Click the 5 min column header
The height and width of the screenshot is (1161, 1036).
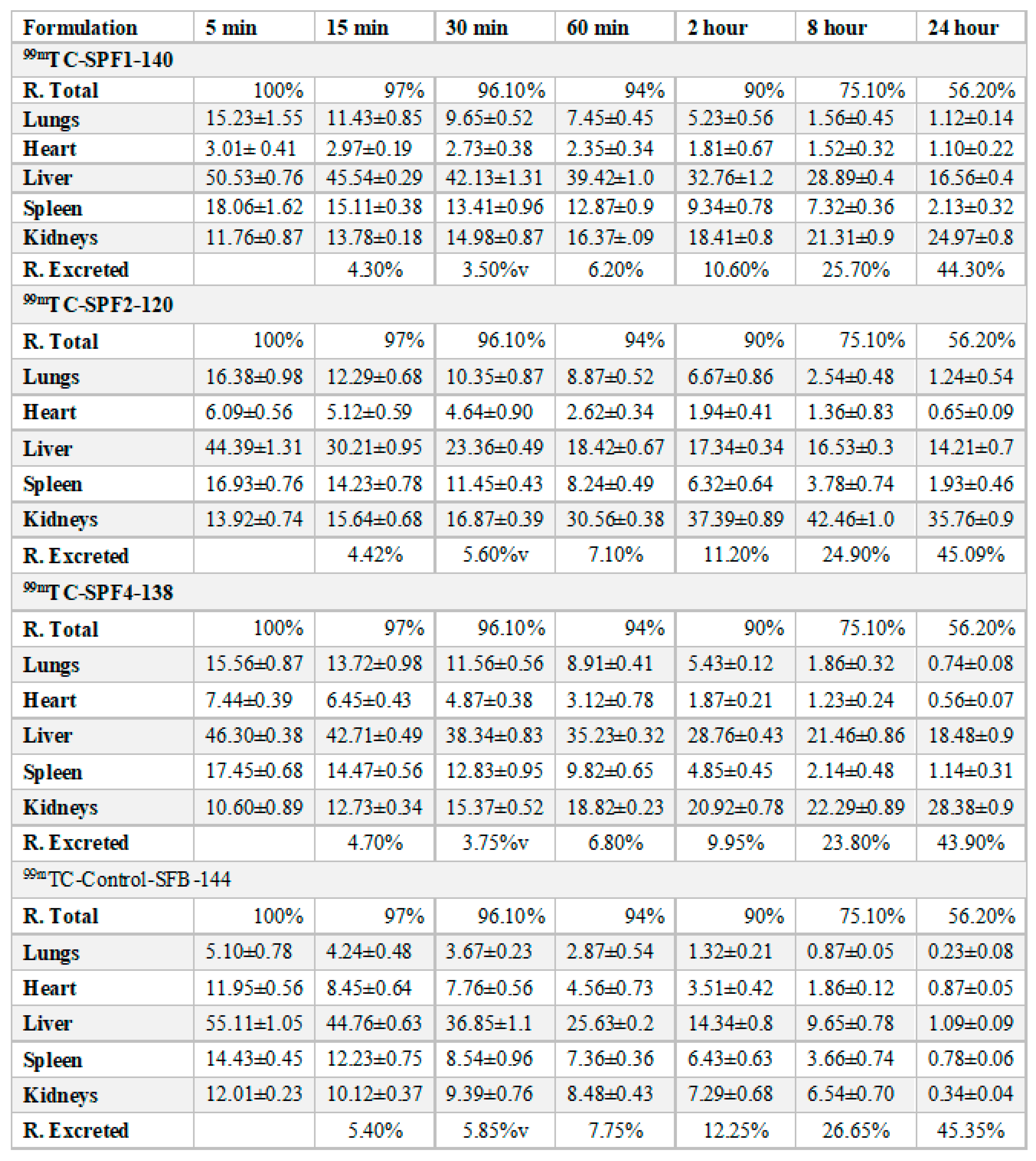[x=231, y=28]
